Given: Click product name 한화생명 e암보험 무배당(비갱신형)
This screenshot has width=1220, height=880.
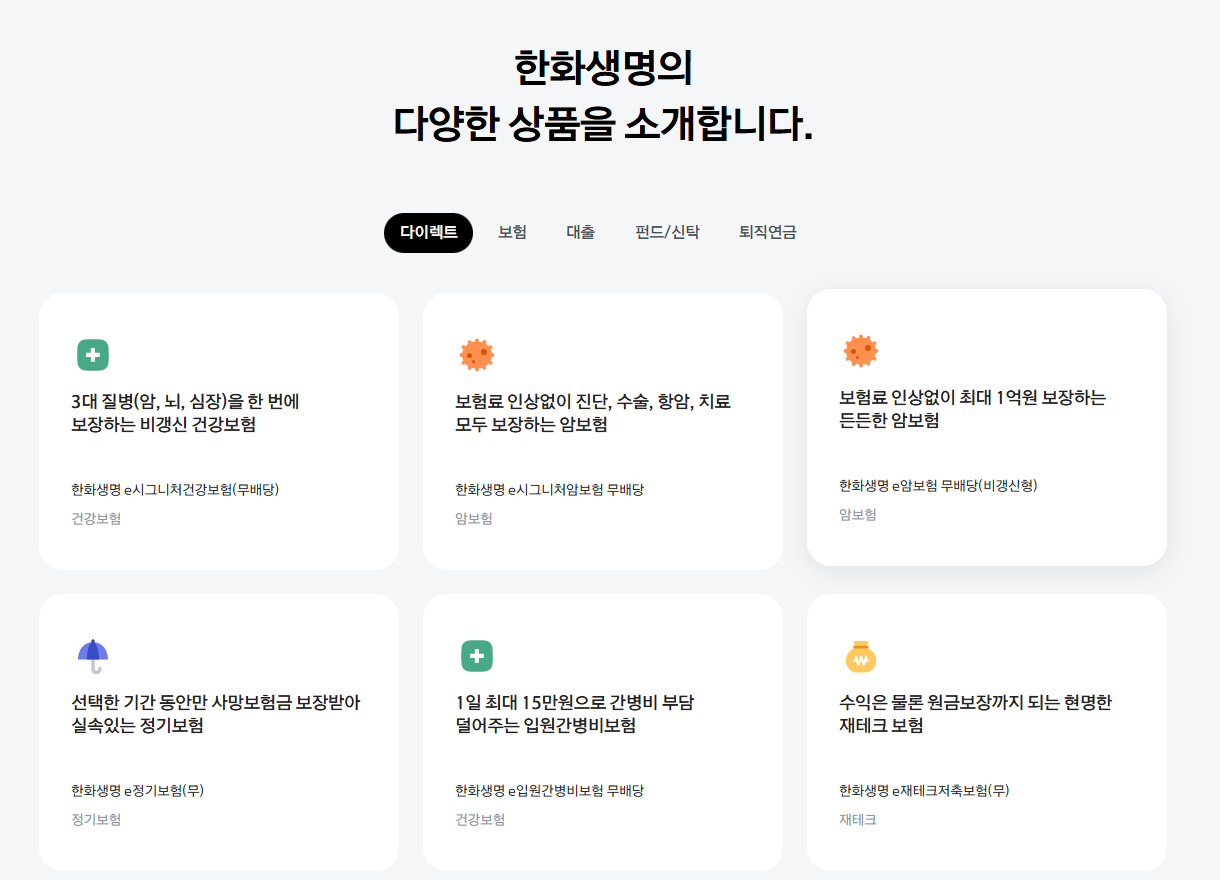Looking at the screenshot, I should pos(938,486).
